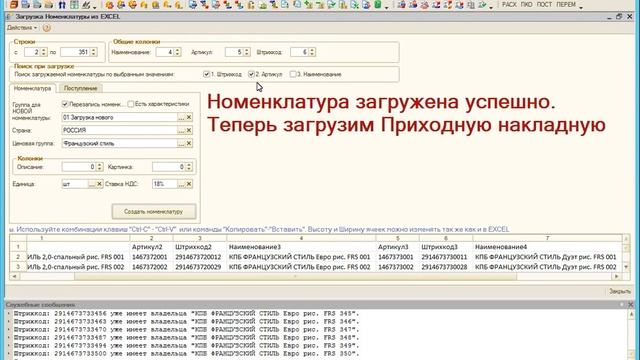Open help via the question mark icon

pos(47,28)
